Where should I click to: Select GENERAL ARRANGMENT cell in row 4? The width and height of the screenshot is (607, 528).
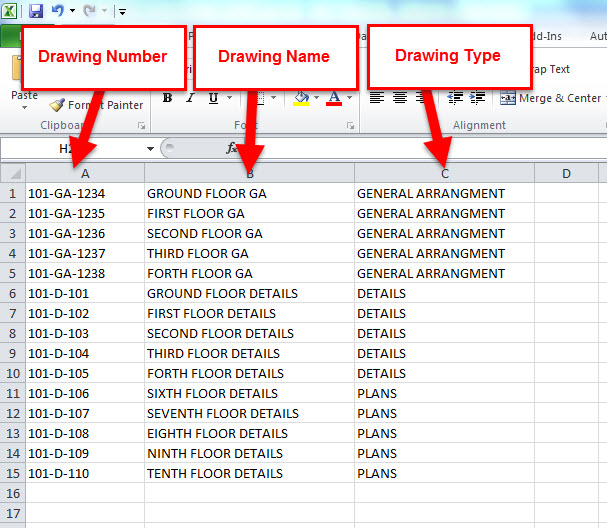444,253
